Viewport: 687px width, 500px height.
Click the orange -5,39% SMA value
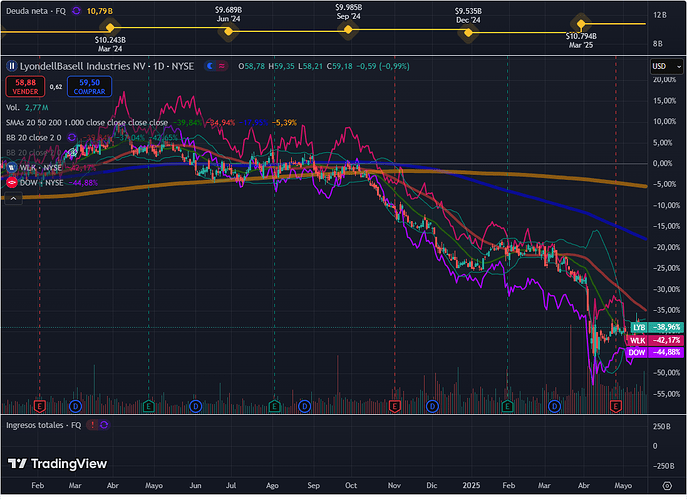coord(284,123)
